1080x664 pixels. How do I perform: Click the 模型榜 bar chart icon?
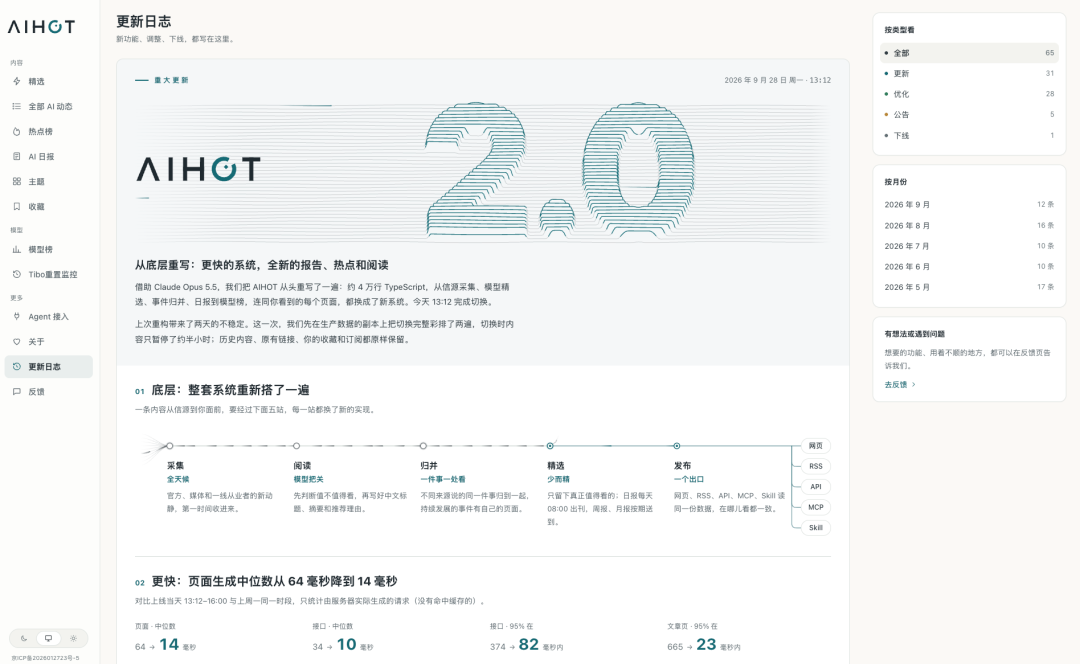tap(17, 249)
